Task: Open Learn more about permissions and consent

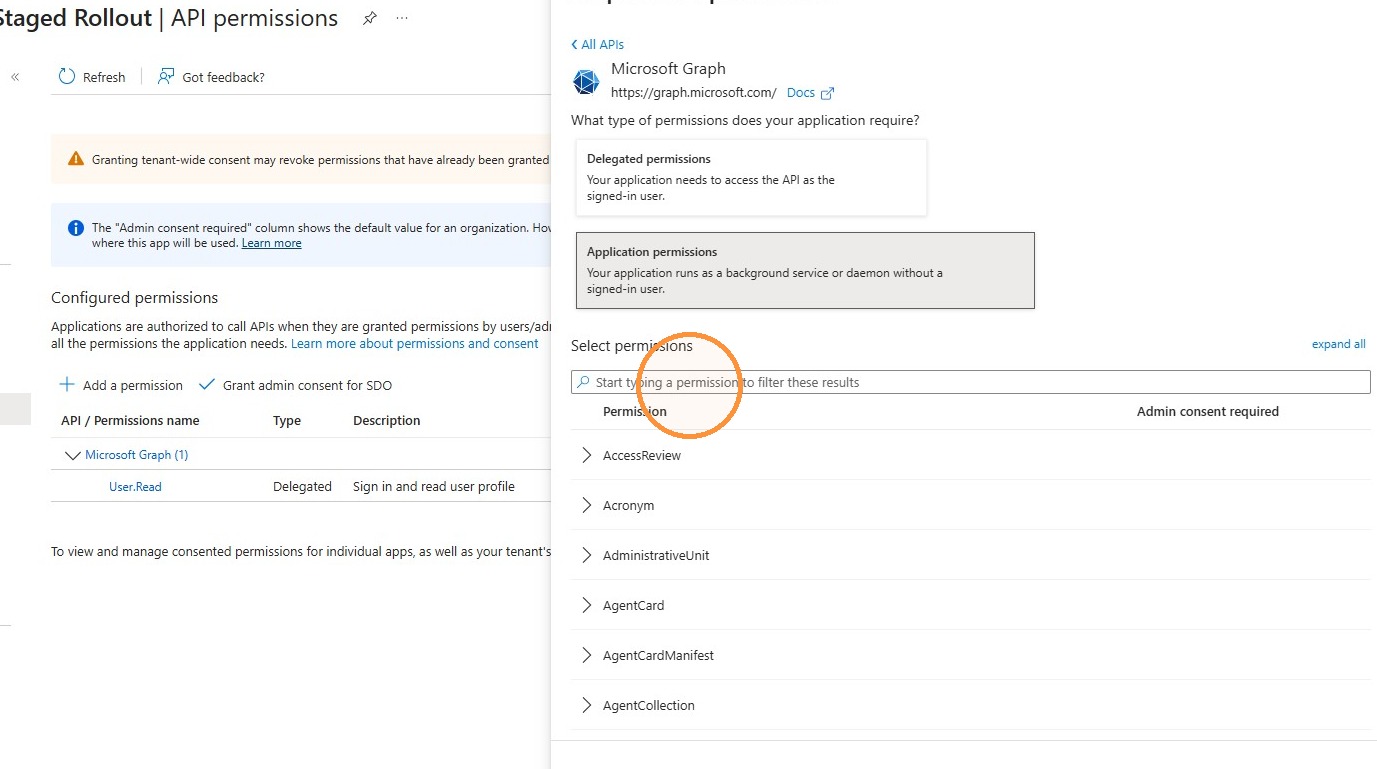Action: (x=415, y=343)
